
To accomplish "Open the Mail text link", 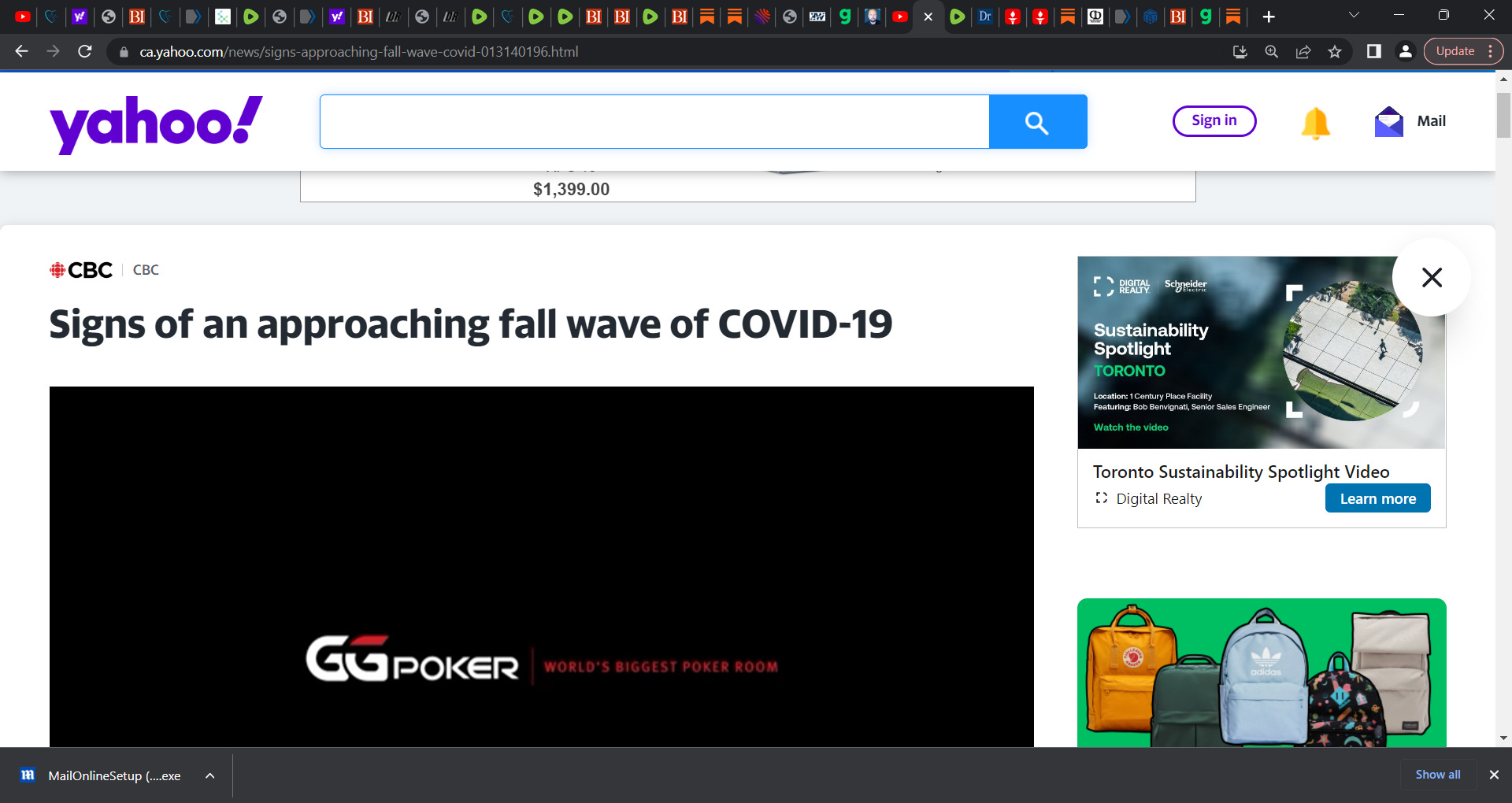I will pyautogui.click(x=1431, y=121).
